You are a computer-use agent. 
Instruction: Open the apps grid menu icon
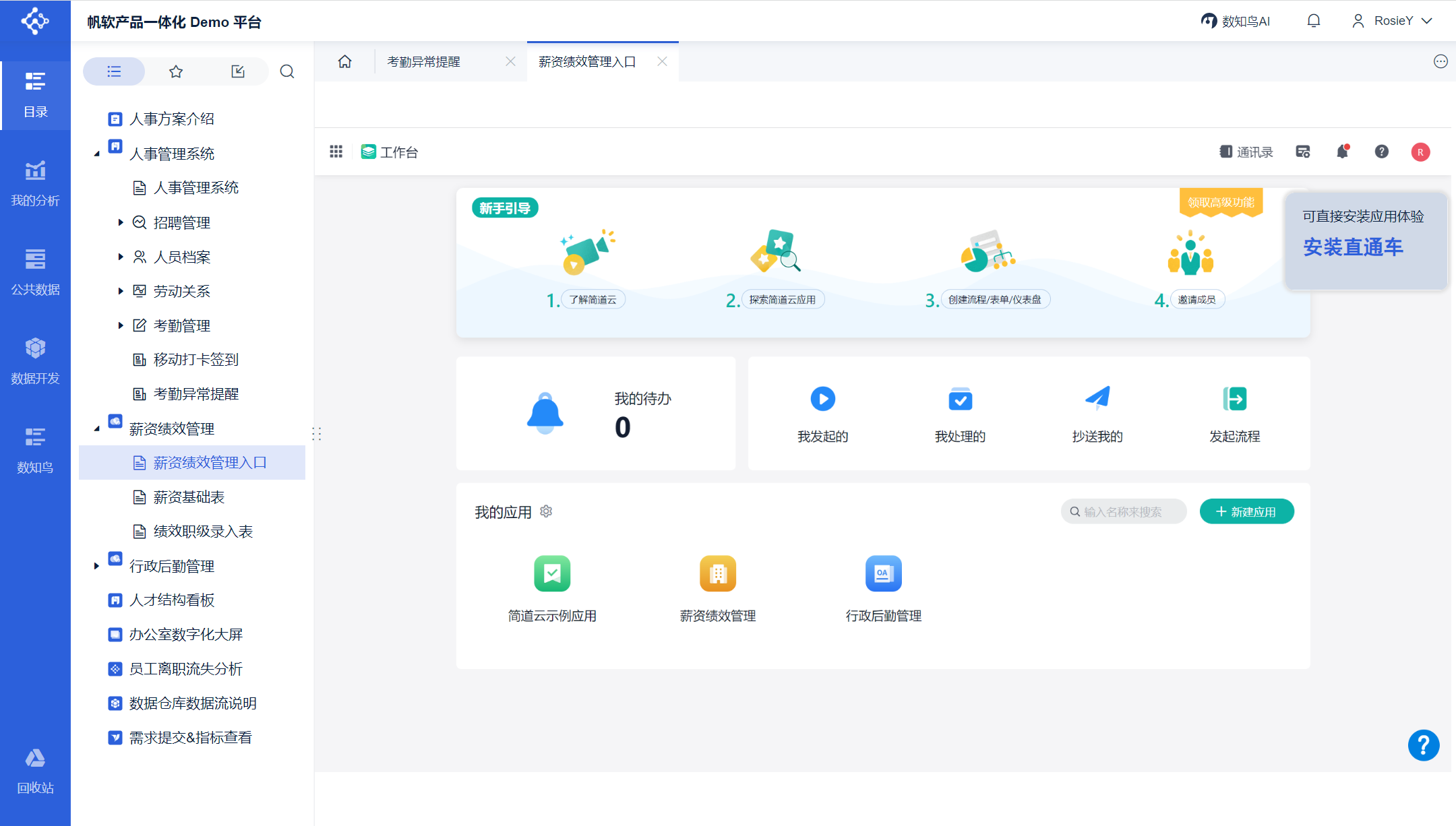pyautogui.click(x=336, y=152)
